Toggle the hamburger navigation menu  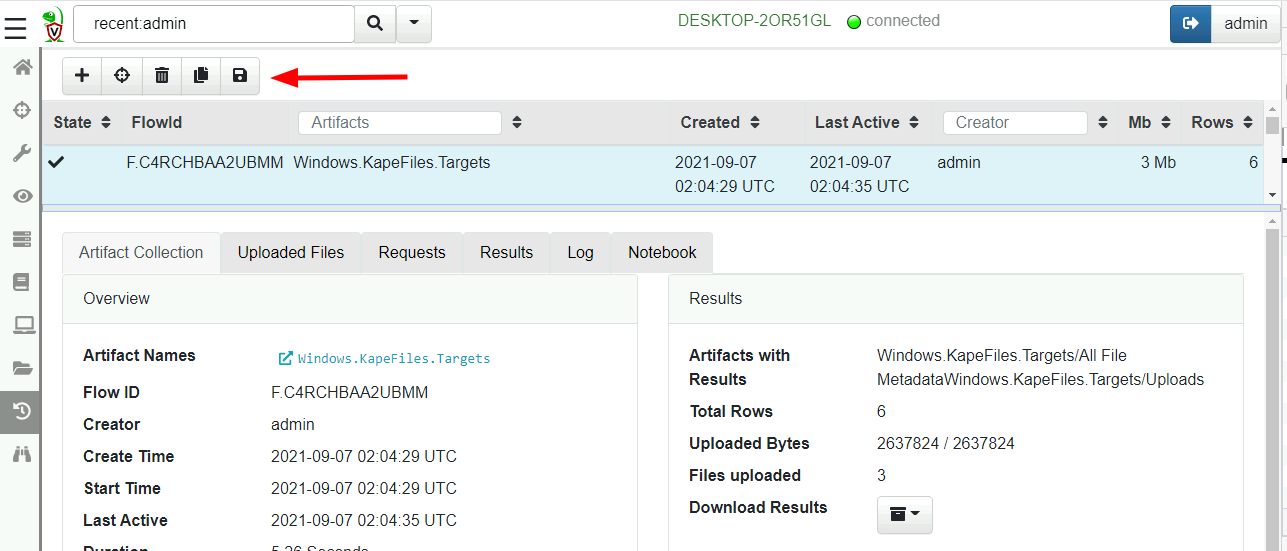click(15, 27)
